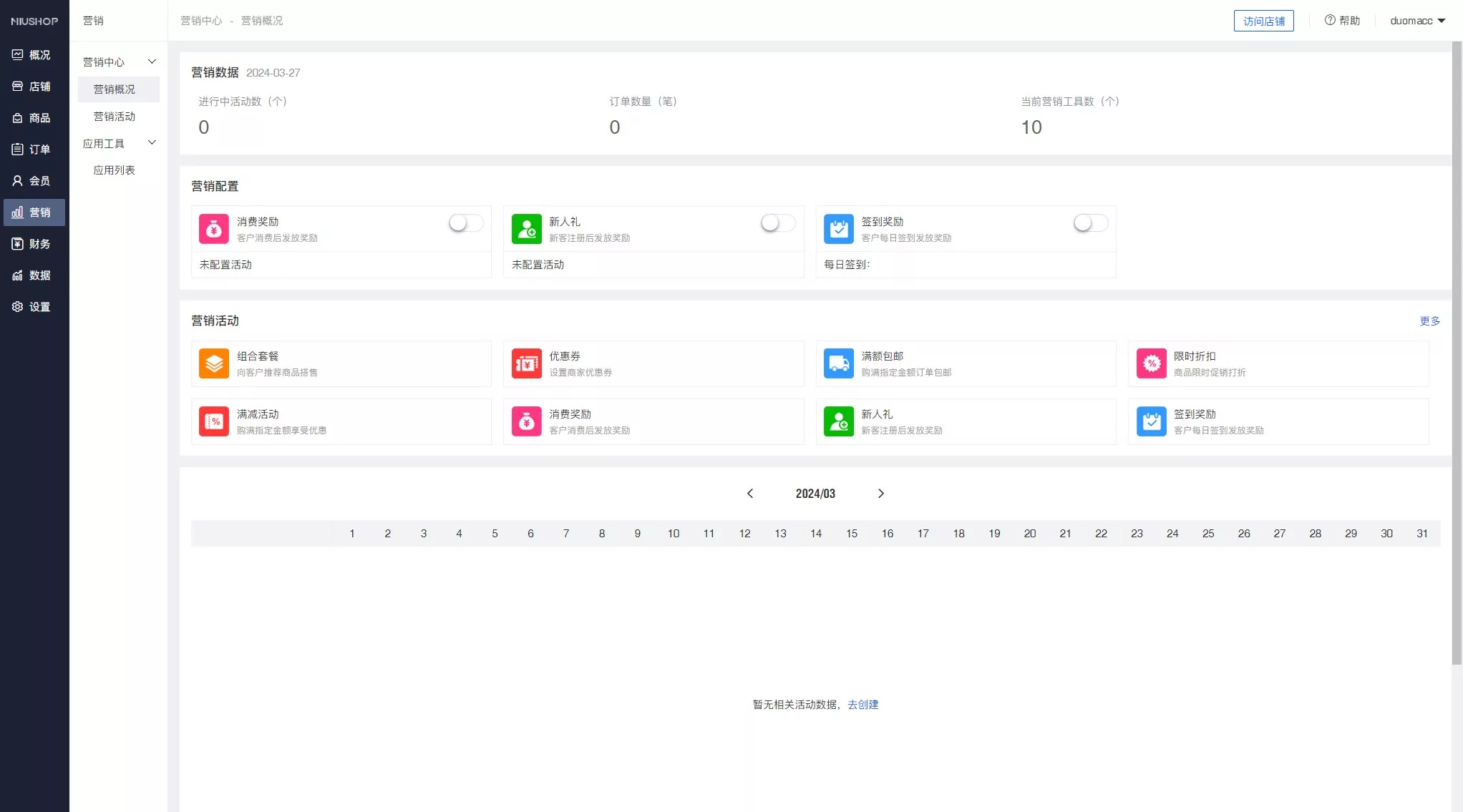Click the 去创建 link
Viewport: 1463px width, 812px height.
pyautogui.click(x=862, y=705)
